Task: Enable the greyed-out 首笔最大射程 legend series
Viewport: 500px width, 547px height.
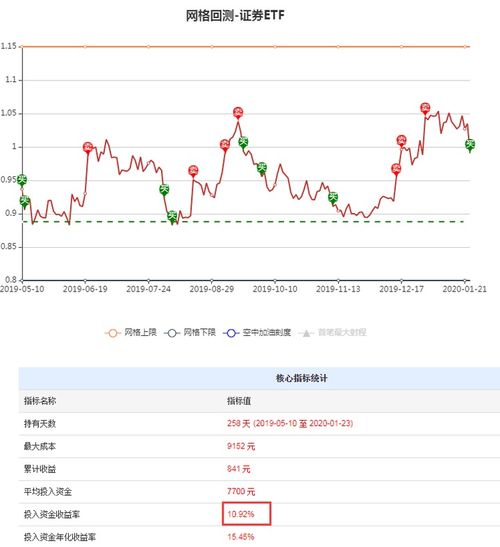Action: [x=332, y=332]
